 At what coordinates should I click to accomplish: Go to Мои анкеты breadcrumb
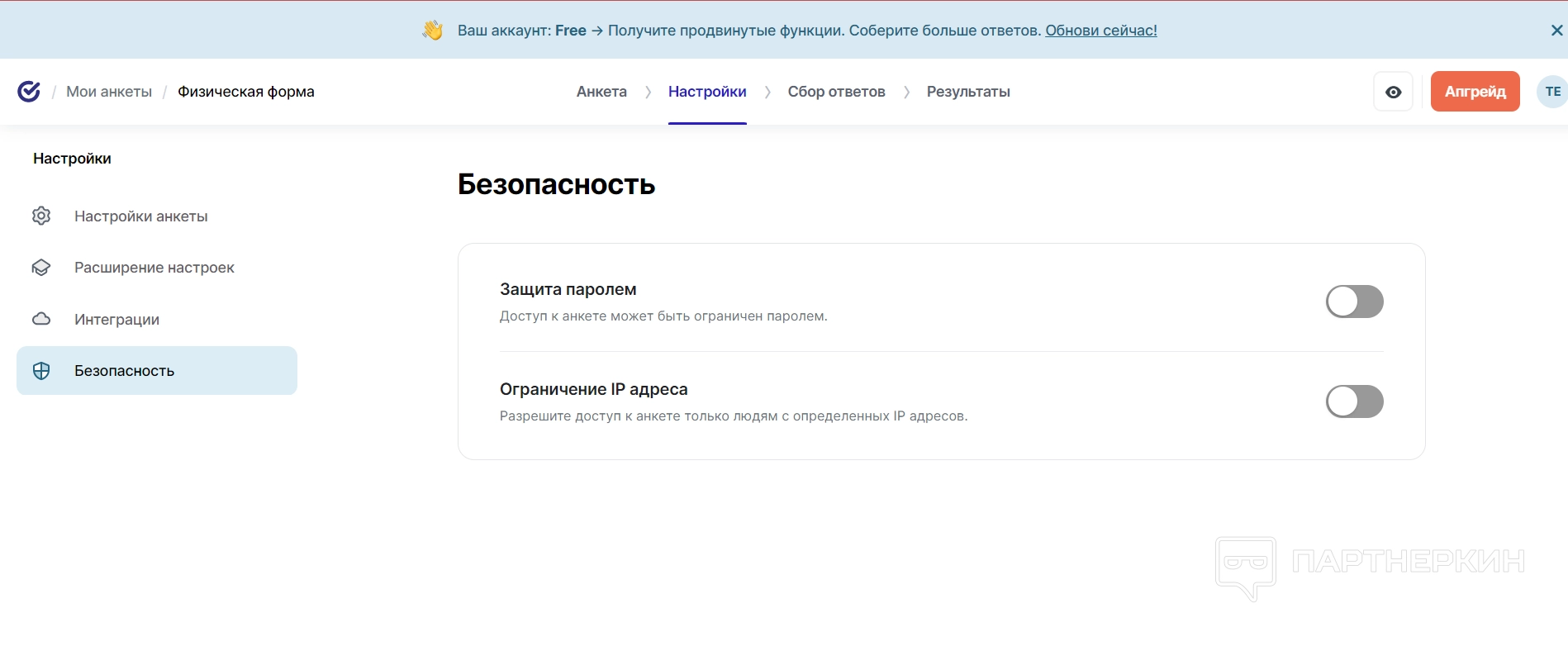[109, 92]
